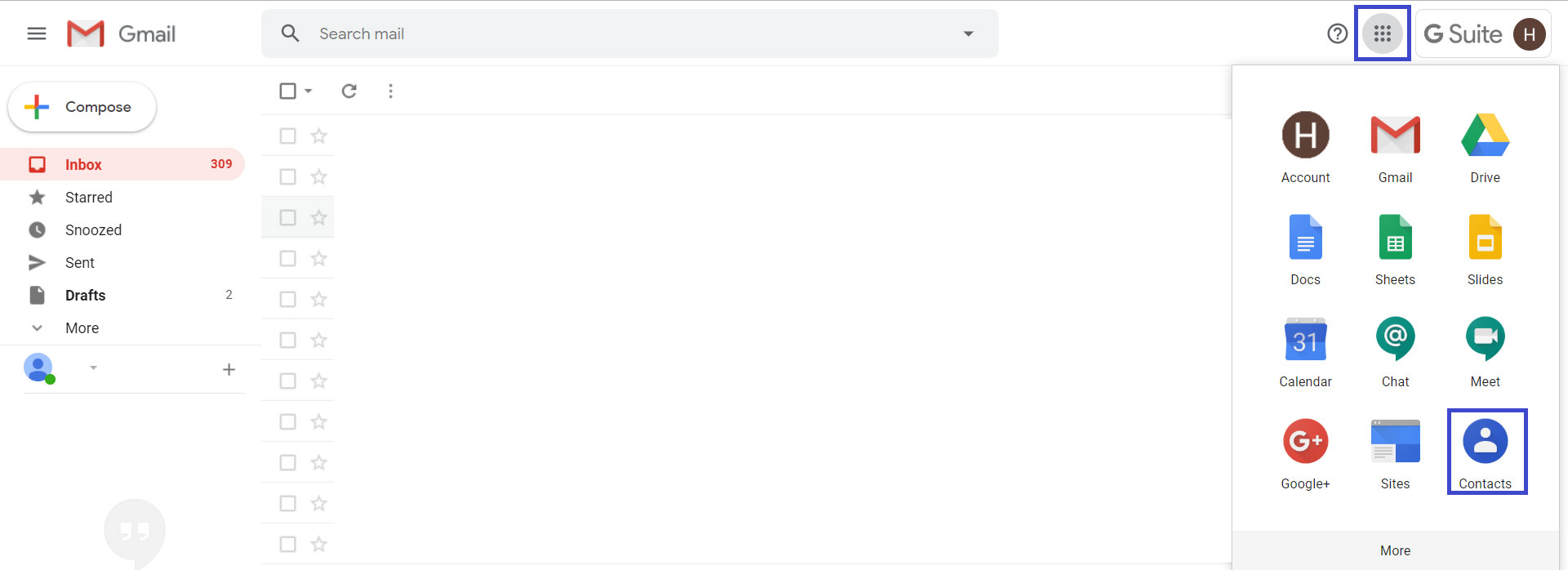Refresh the mail list
The width and height of the screenshot is (1568, 570).
[349, 91]
